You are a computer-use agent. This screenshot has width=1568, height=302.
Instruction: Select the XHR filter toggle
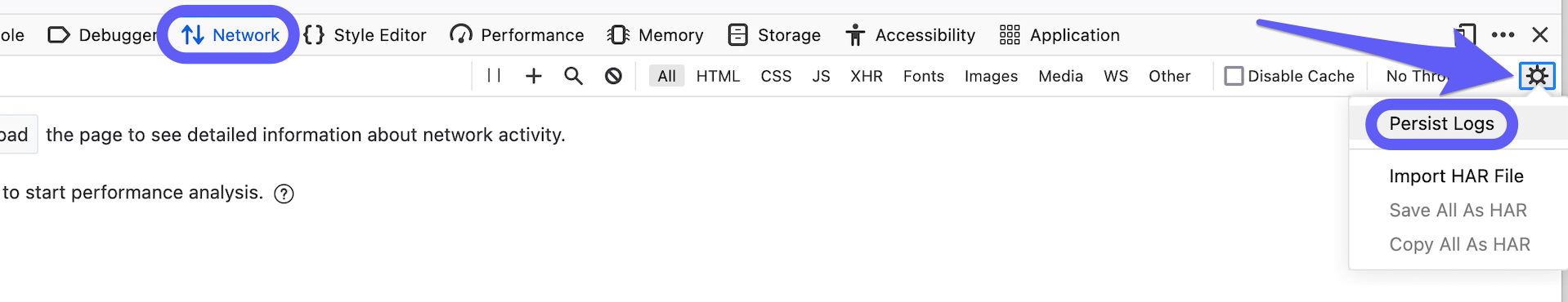tap(867, 76)
